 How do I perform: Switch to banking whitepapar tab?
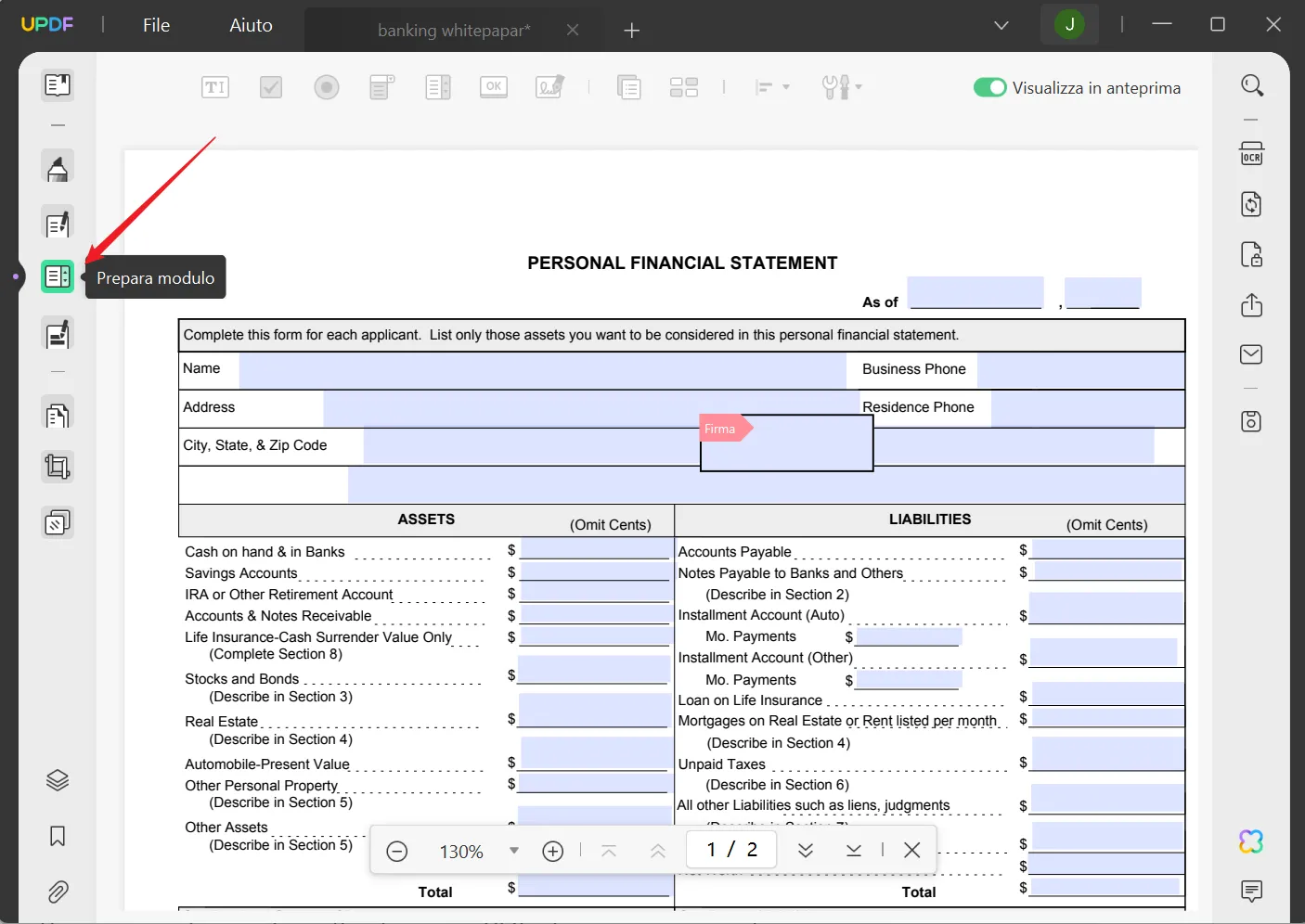pos(454,31)
